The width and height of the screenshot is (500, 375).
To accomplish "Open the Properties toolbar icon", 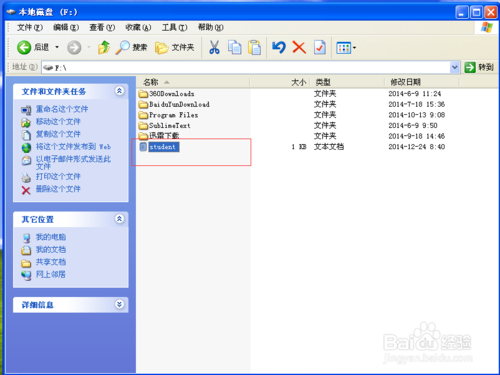I will [x=320, y=48].
